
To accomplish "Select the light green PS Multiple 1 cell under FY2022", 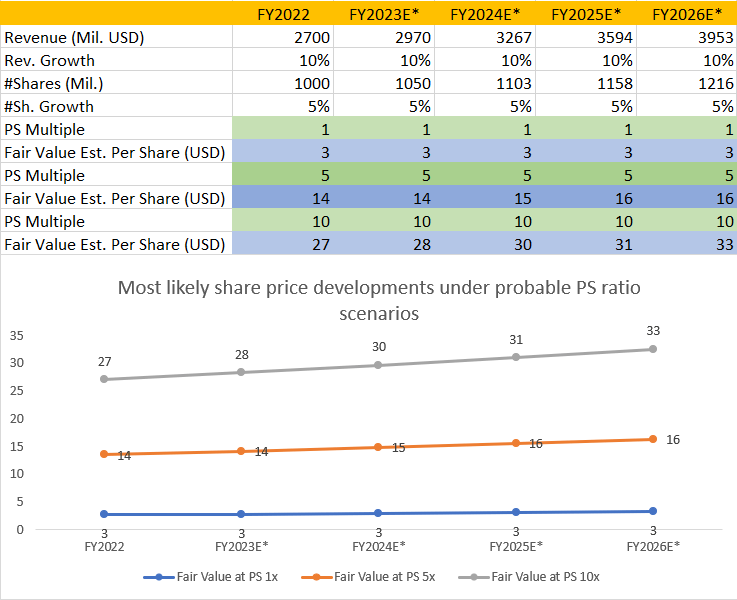I will click(x=283, y=129).
